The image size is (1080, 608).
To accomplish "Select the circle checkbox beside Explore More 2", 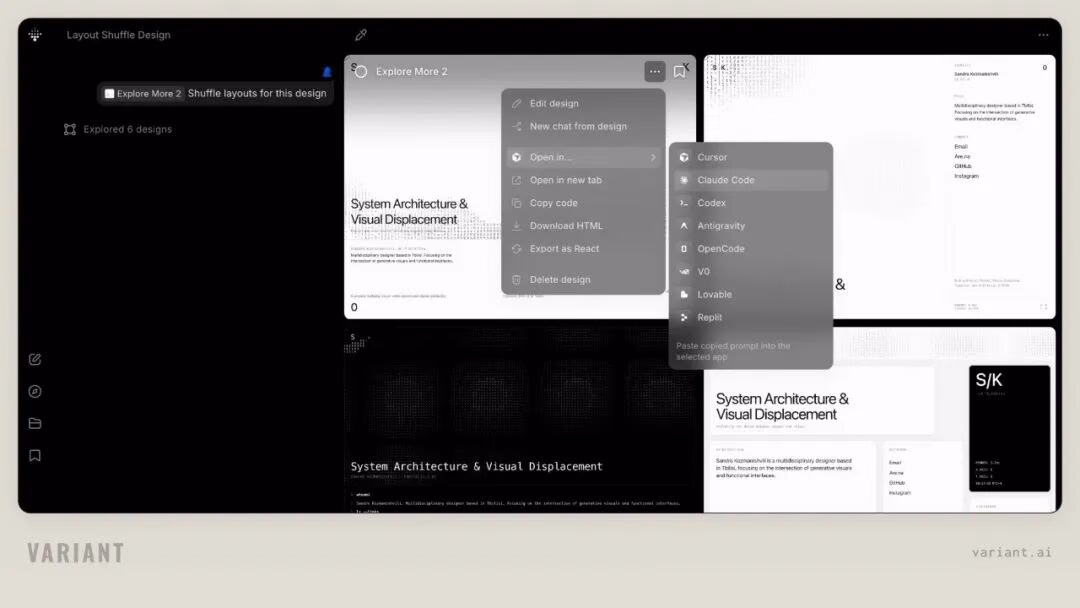I will pyautogui.click(x=361, y=72).
